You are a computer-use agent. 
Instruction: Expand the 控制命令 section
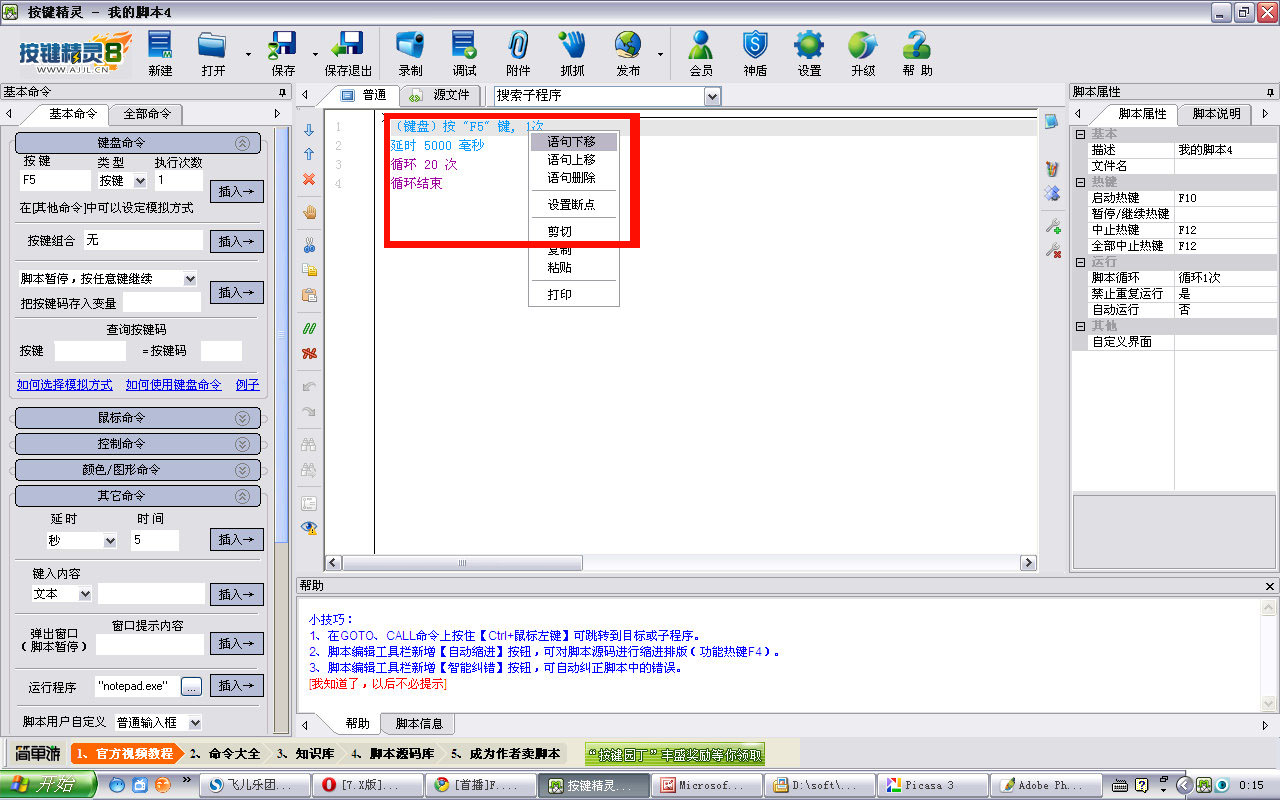tap(137, 444)
